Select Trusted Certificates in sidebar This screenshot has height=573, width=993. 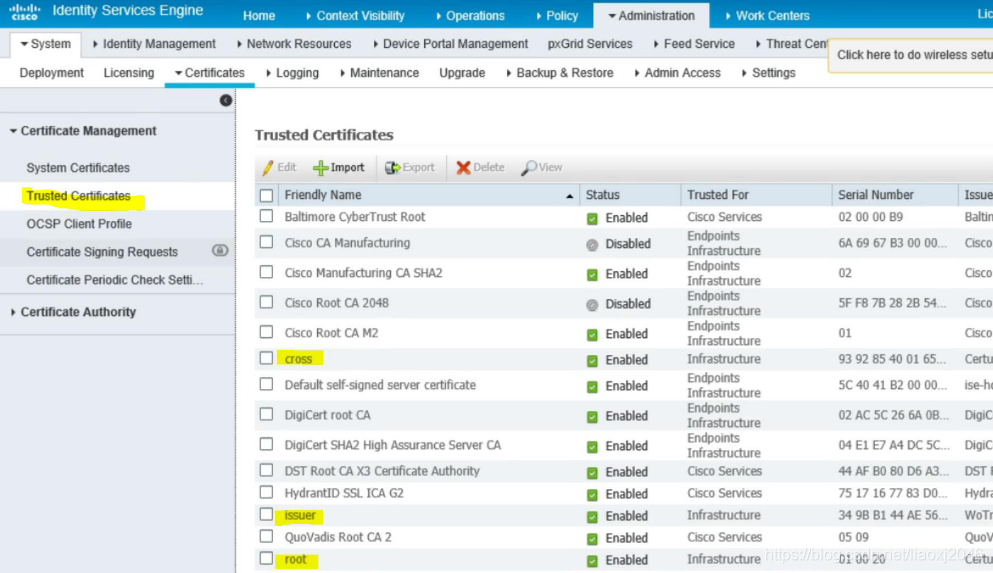point(78,196)
